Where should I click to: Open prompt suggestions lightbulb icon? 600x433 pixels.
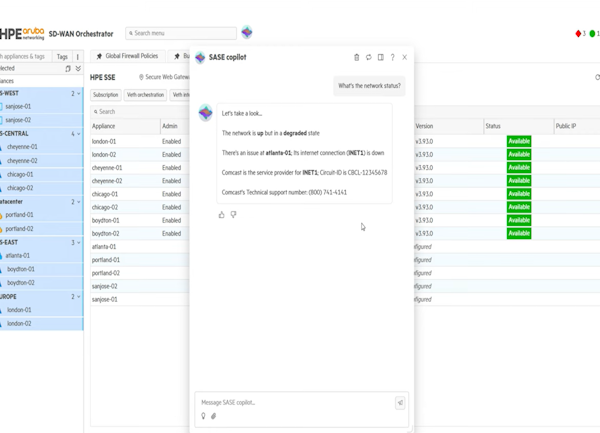coord(203,416)
